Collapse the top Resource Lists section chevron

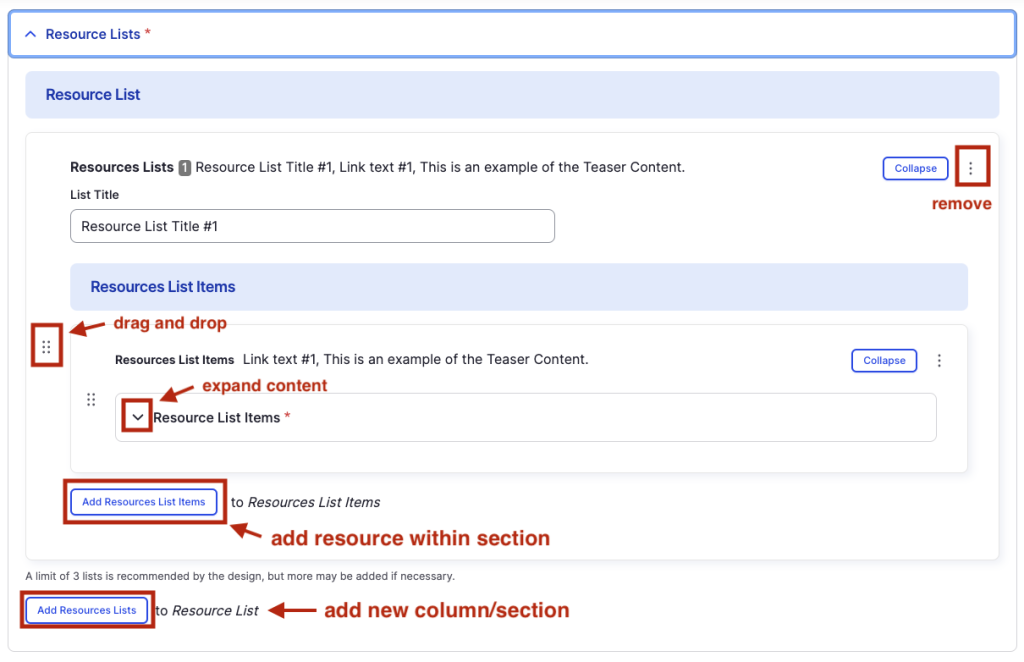click(x=30, y=34)
